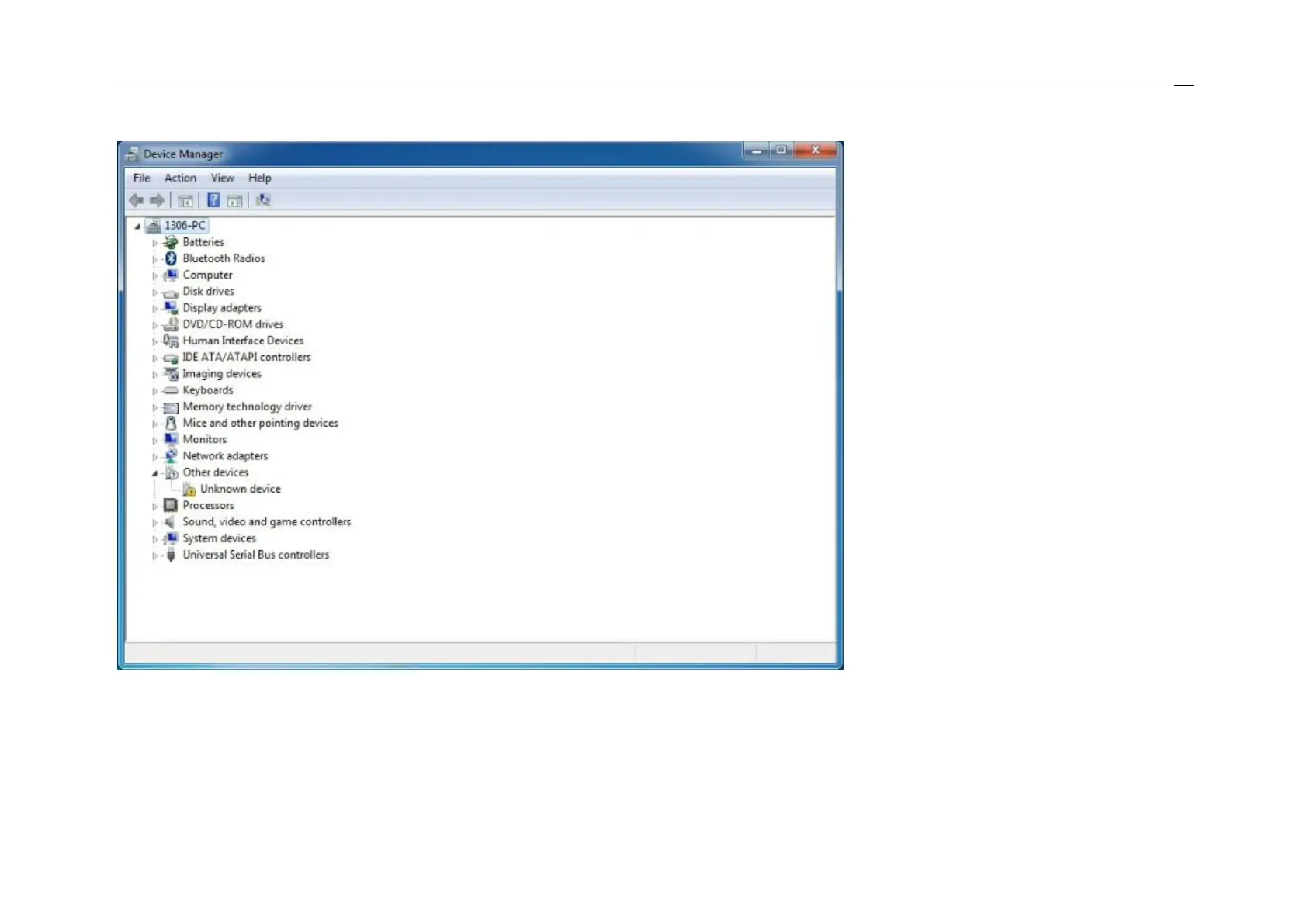The image size is (1307, 924).
Task: Click the Disk drives icon
Action: click(171, 292)
